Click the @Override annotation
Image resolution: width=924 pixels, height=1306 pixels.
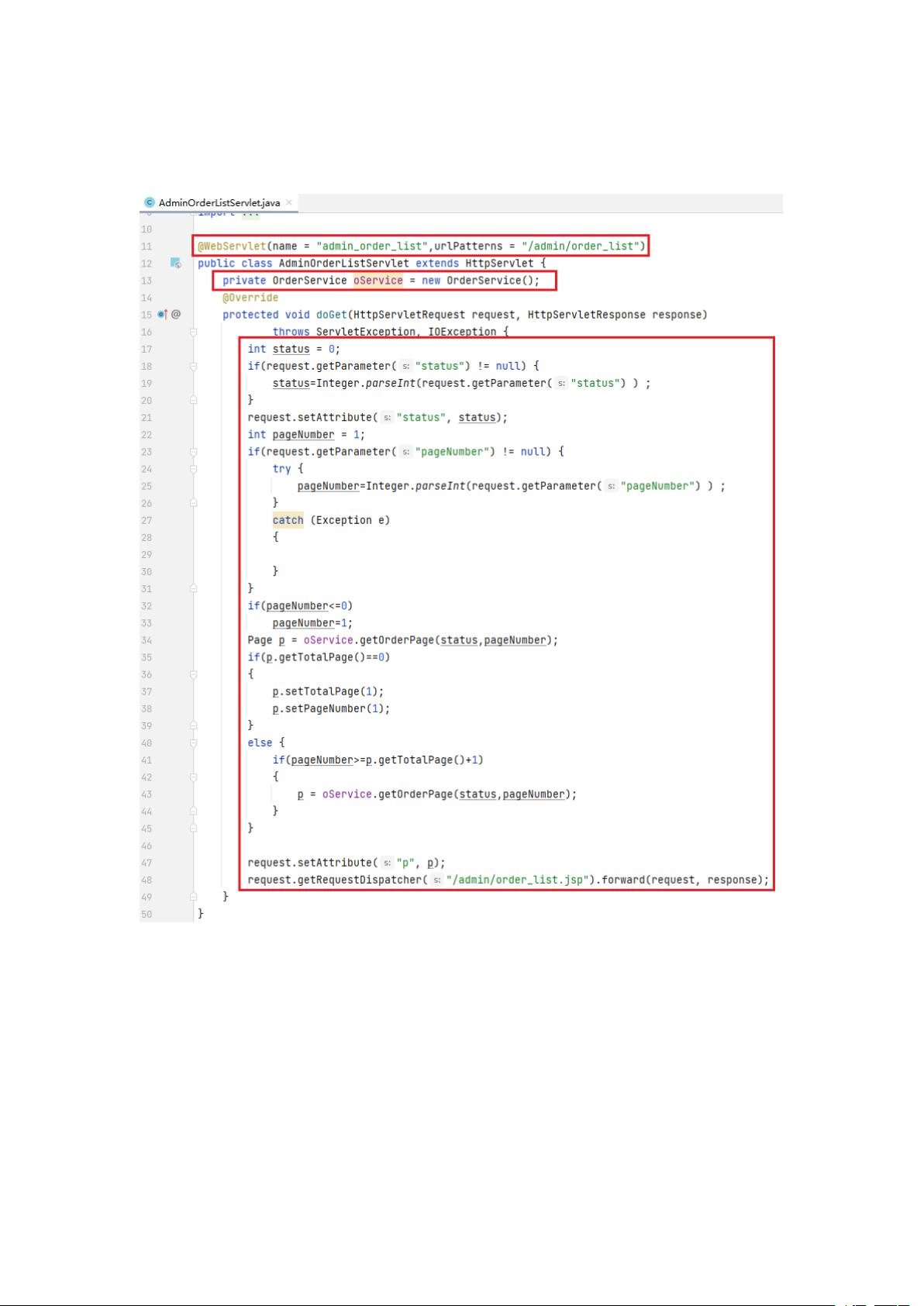(x=250, y=298)
